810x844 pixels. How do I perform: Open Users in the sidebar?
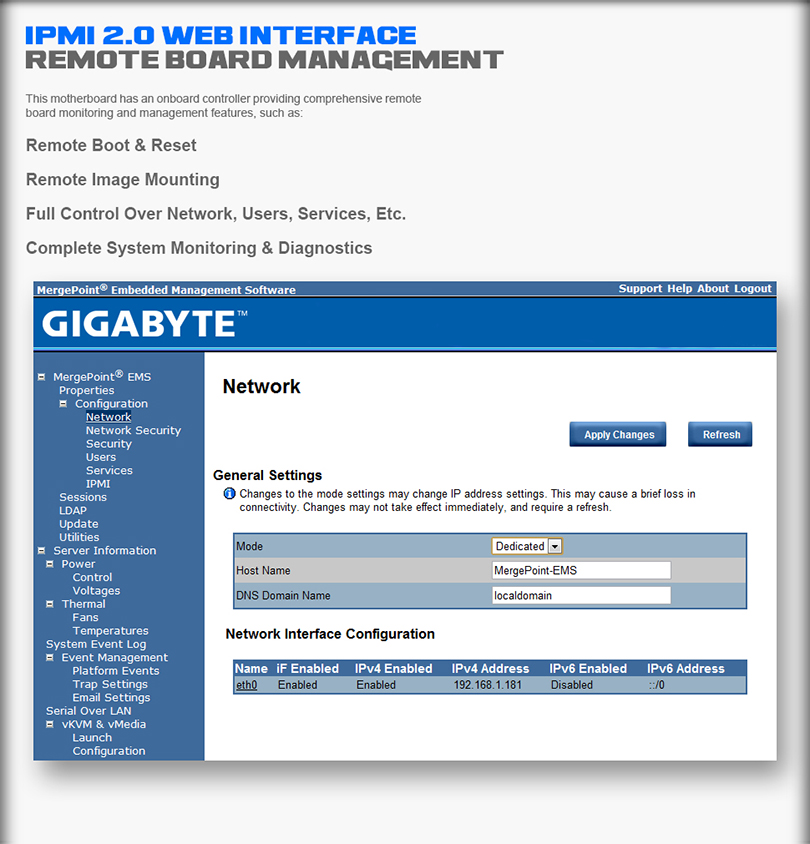[x=101, y=457]
